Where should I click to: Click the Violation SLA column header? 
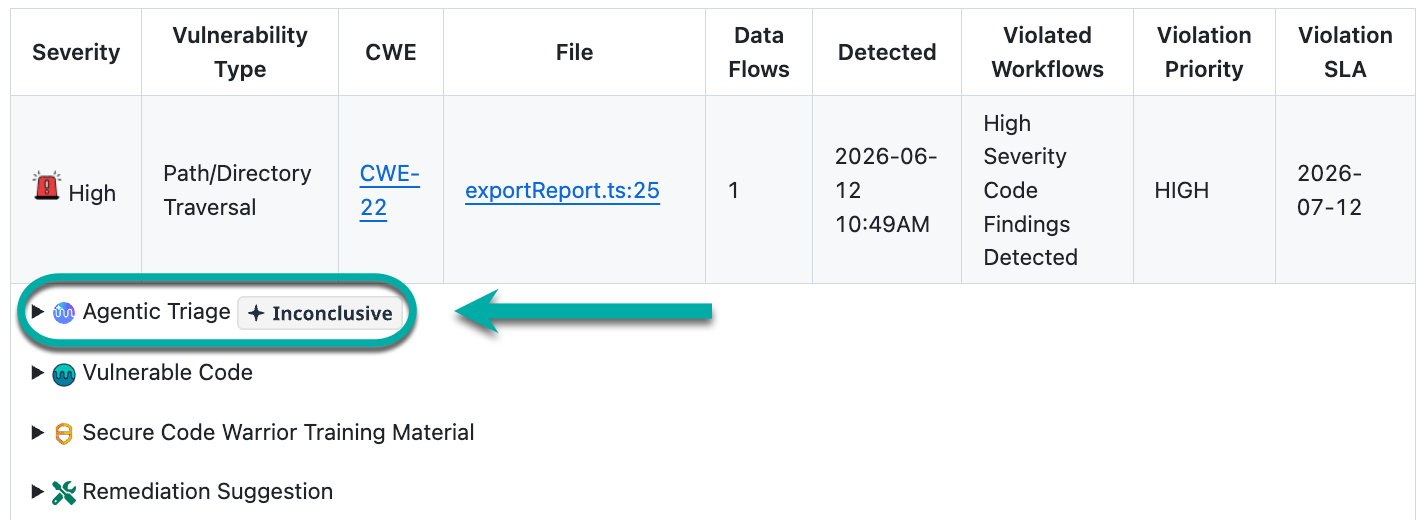[1345, 52]
